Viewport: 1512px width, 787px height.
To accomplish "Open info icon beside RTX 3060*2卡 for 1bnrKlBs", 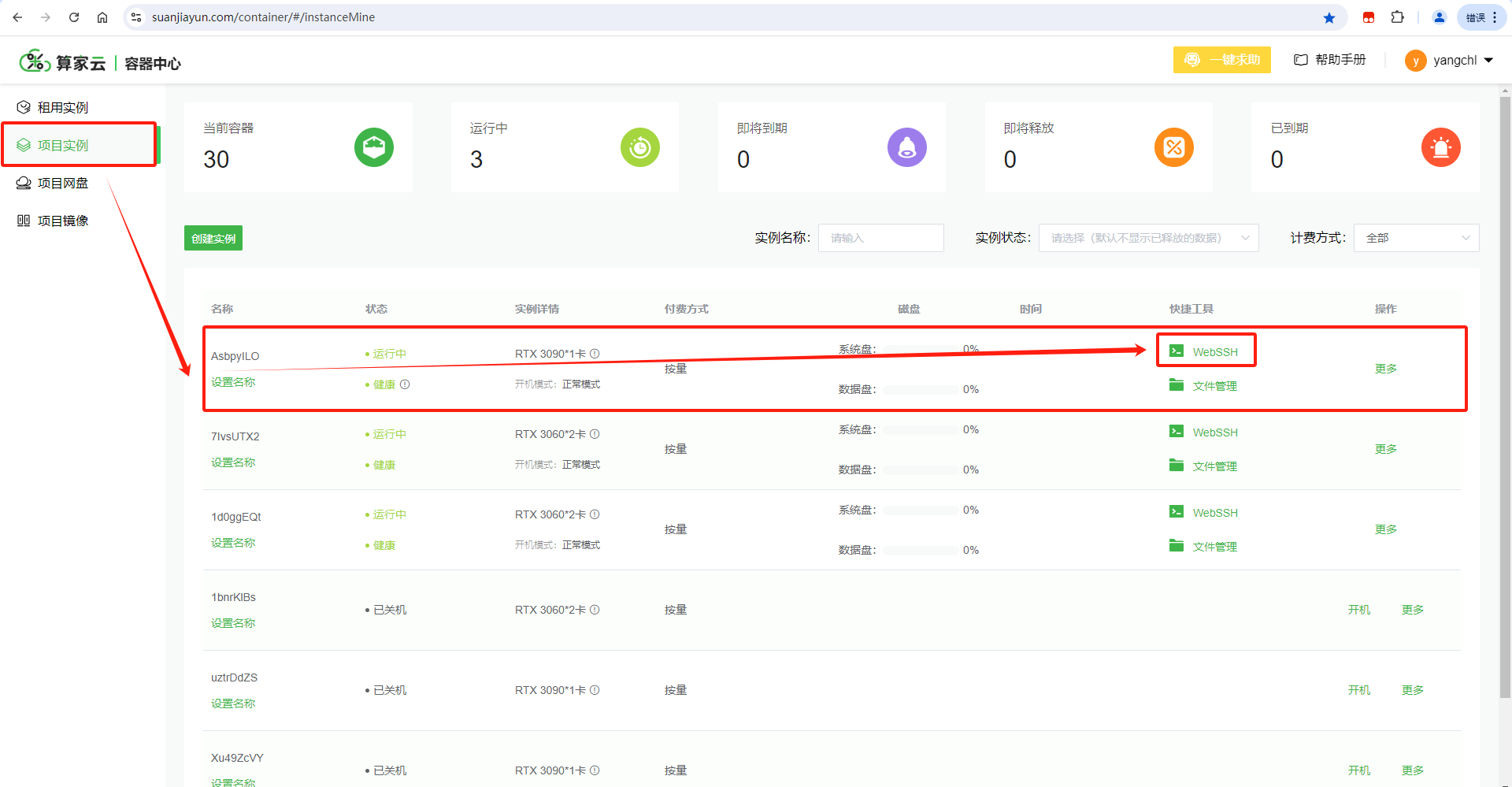I will (595, 610).
